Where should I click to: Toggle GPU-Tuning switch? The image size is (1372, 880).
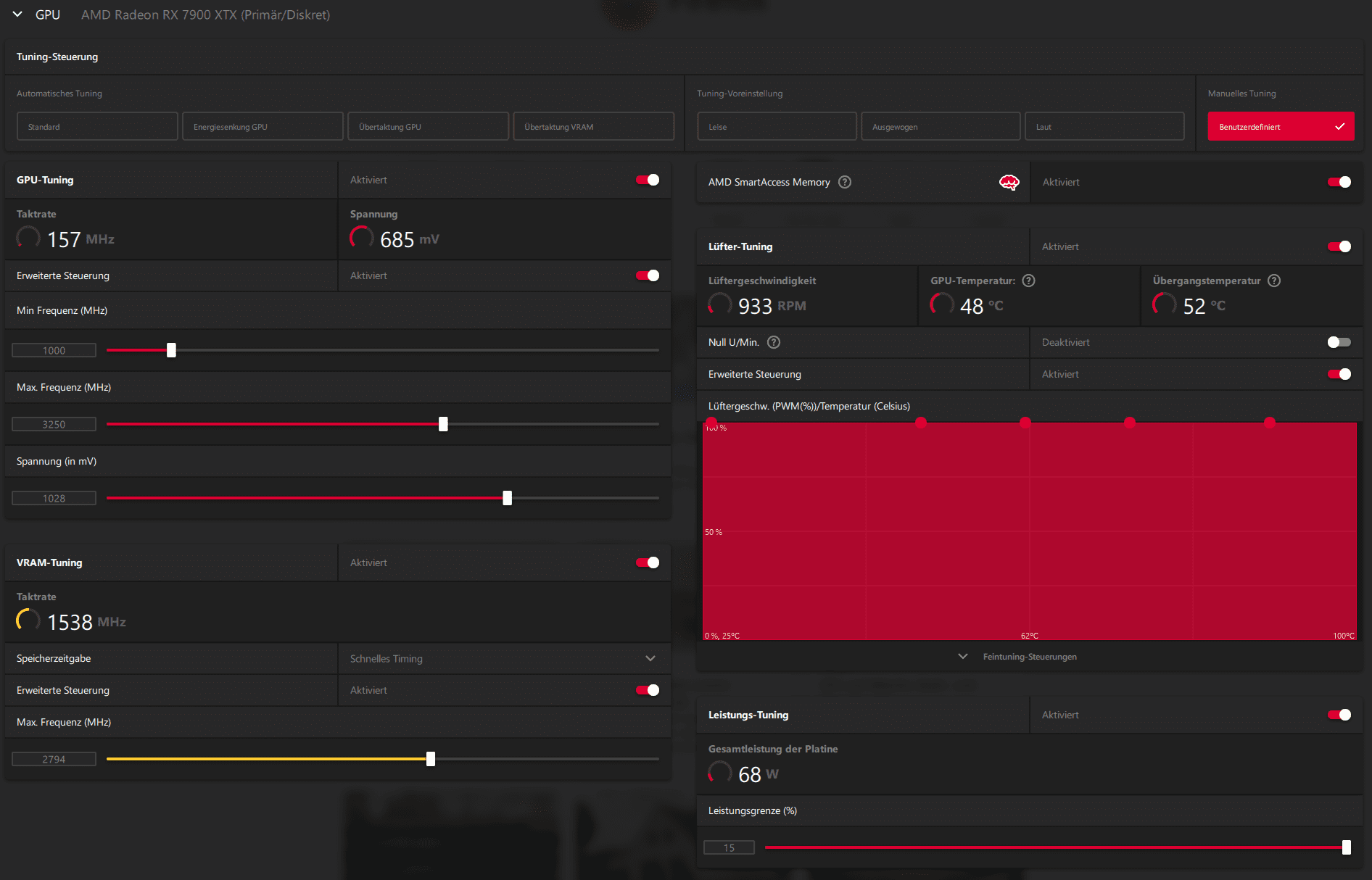(x=648, y=180)
